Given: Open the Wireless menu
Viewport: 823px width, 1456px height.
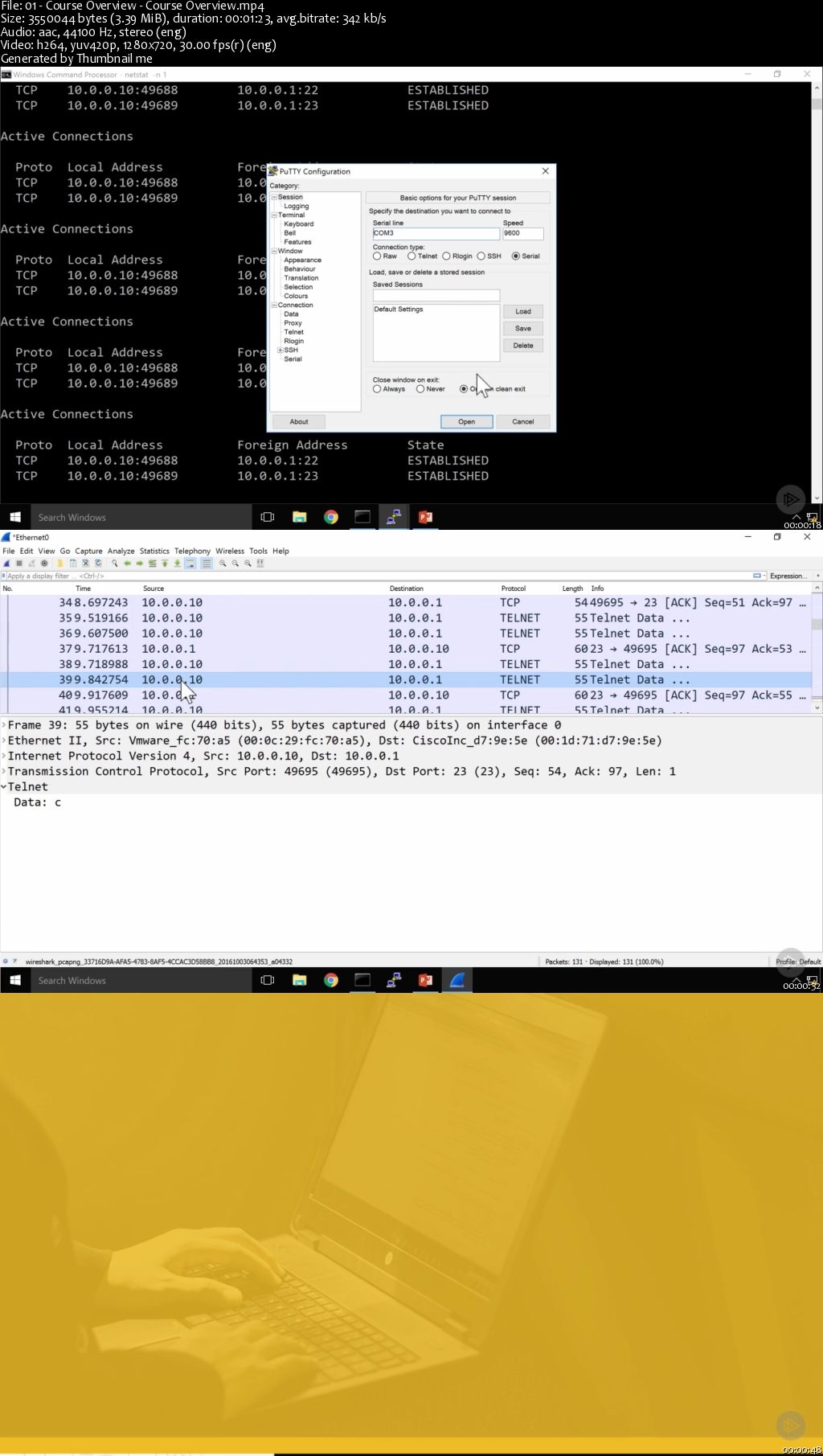Looking at the screenshot, I should (x=230, y=551).
